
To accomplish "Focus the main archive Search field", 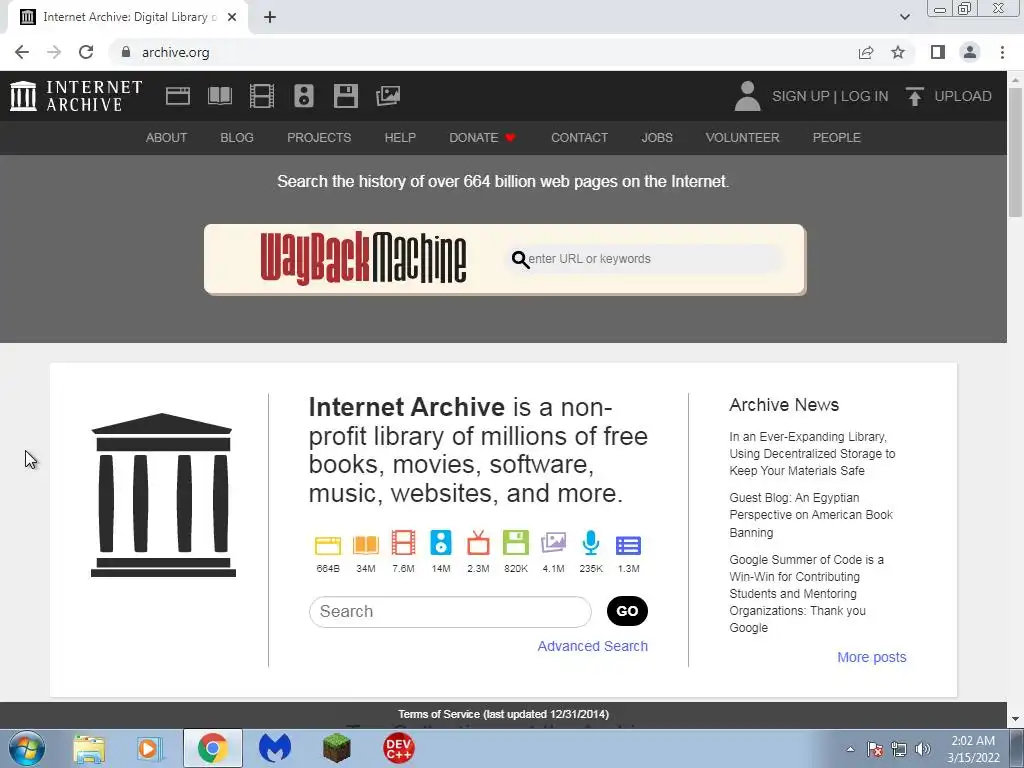I will (x=450, y=611).
